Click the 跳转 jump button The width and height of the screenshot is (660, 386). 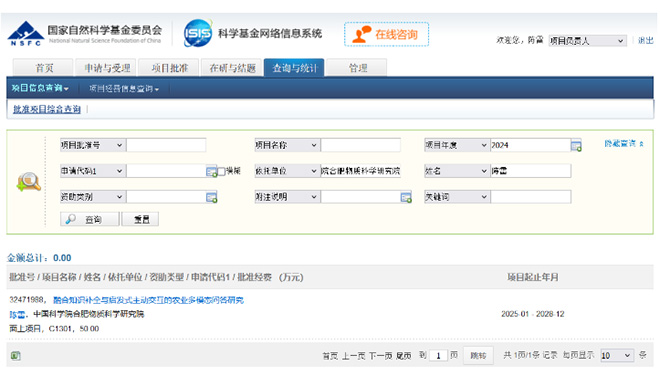click(478, 356)
